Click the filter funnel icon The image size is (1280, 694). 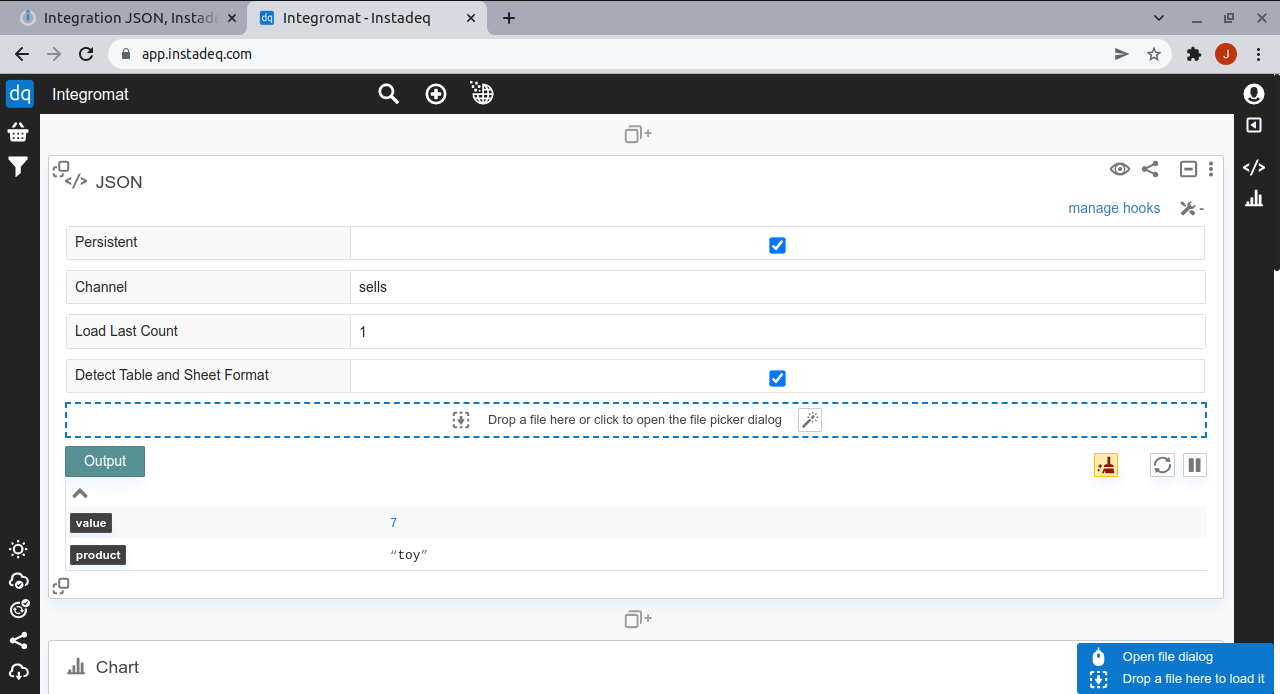(x=18, y=167)
